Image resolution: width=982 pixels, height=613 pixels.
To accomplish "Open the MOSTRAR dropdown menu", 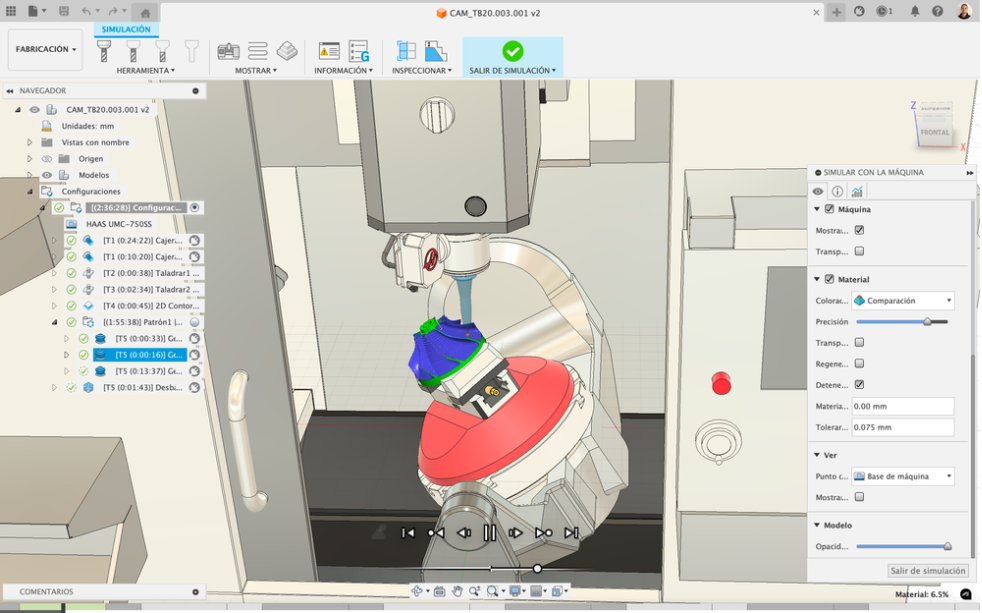I will point(256,71).
